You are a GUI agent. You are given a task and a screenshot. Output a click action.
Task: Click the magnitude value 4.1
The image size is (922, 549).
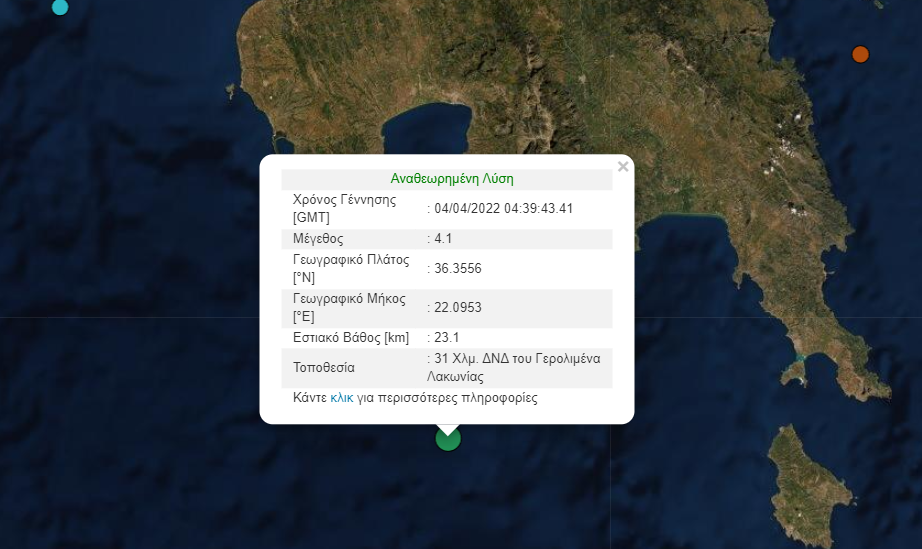click(443, 239)
